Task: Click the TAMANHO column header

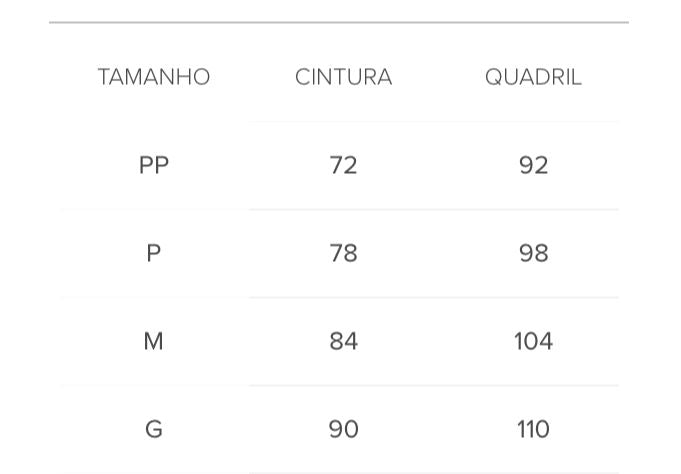Action: [154, 77]
